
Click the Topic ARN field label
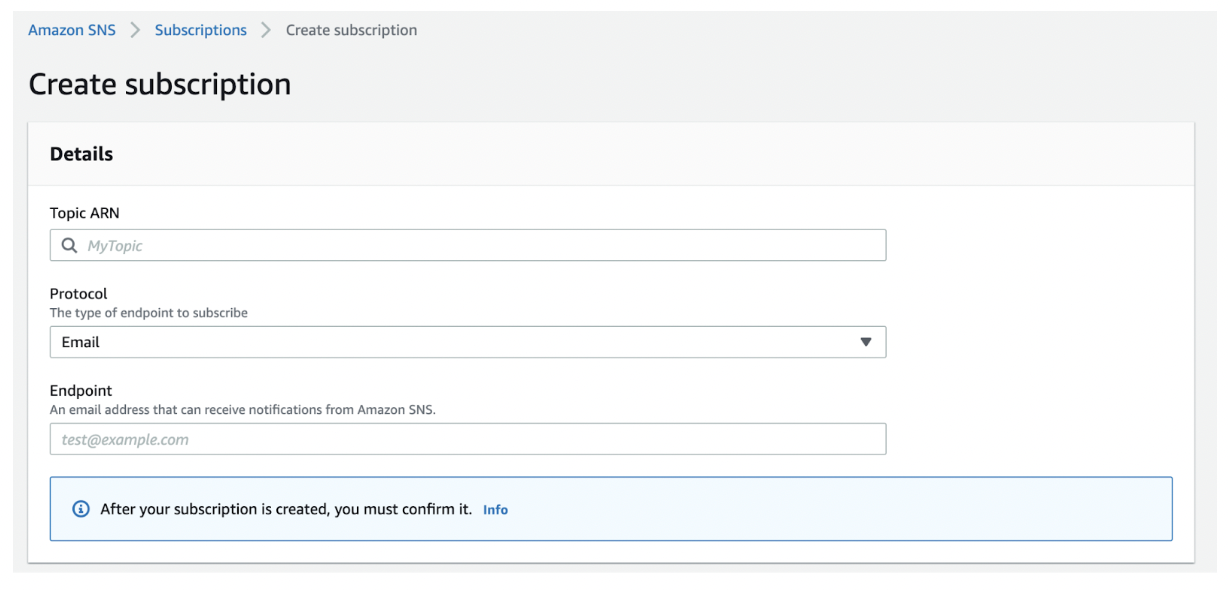pyautogui.click(x=85, y=212)
